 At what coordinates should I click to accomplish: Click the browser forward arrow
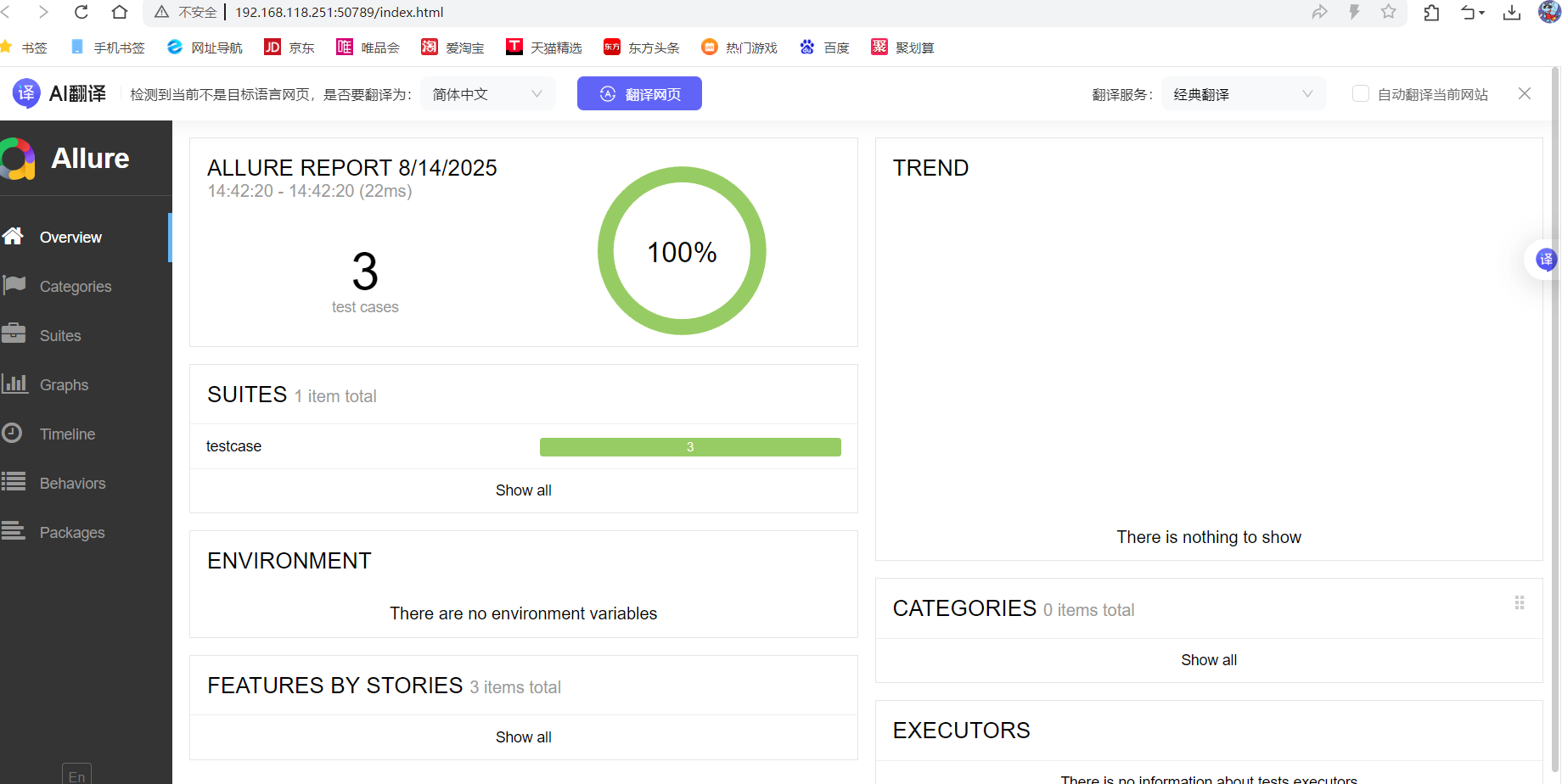click(x=43, y=12)
